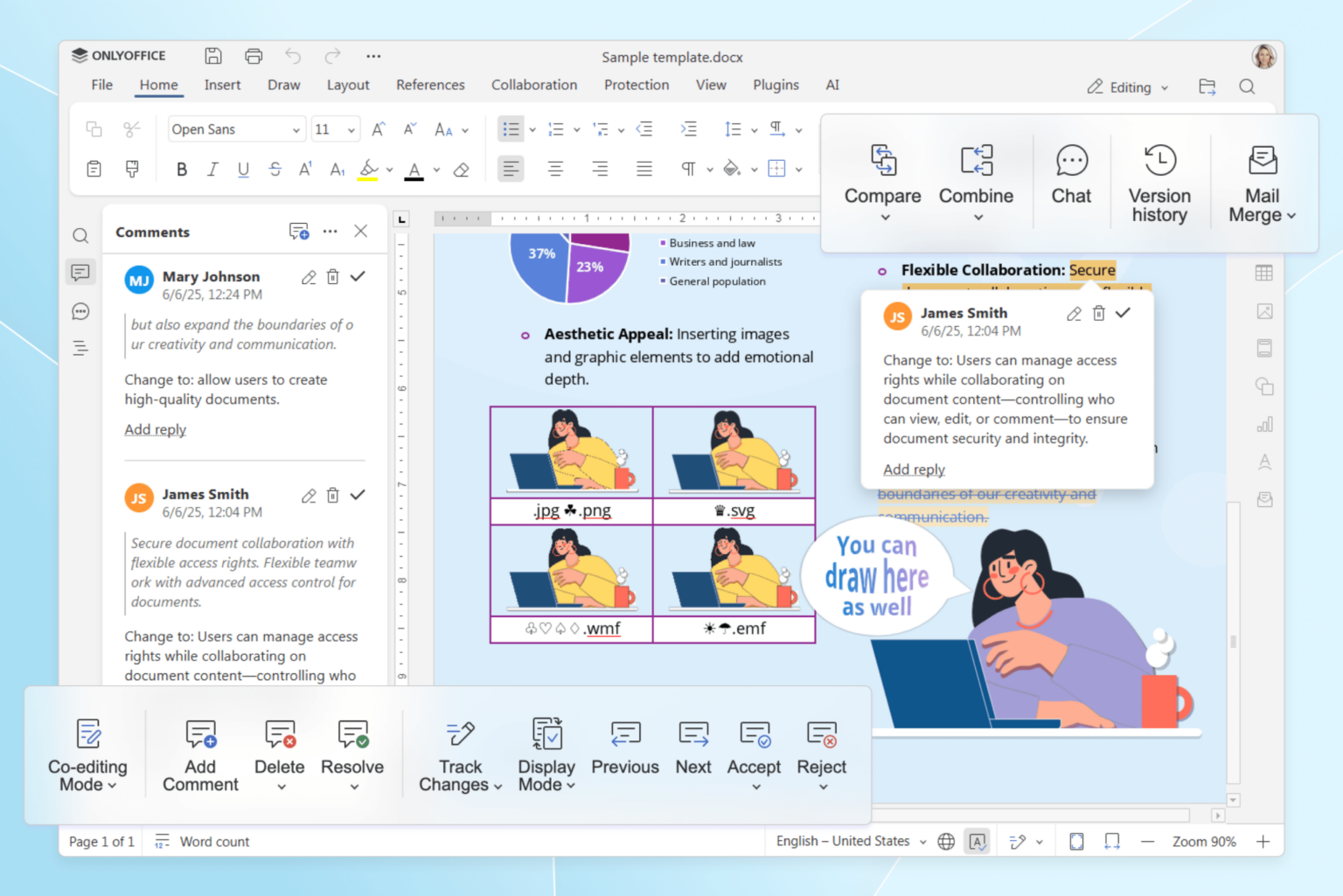Open table settings in right sidebar

point(1264,273)
